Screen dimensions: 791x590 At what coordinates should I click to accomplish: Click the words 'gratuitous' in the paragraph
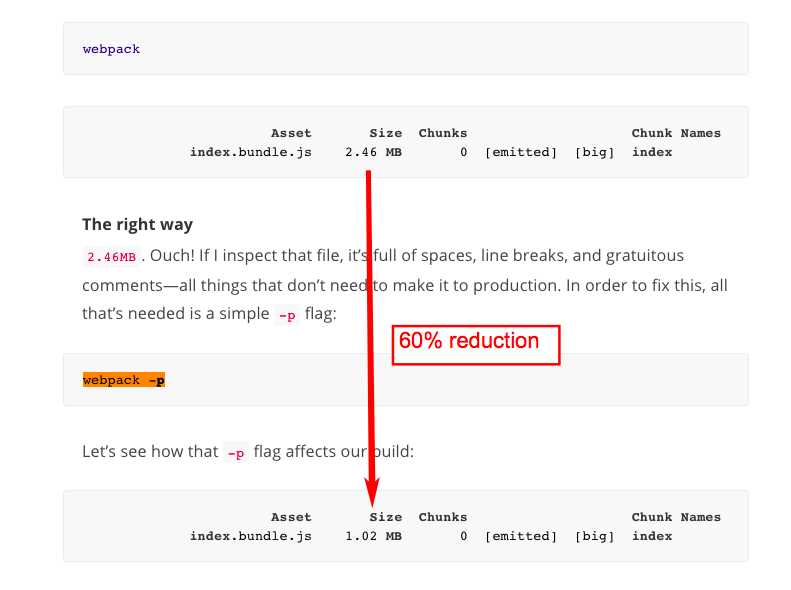[x=645, y=256]
